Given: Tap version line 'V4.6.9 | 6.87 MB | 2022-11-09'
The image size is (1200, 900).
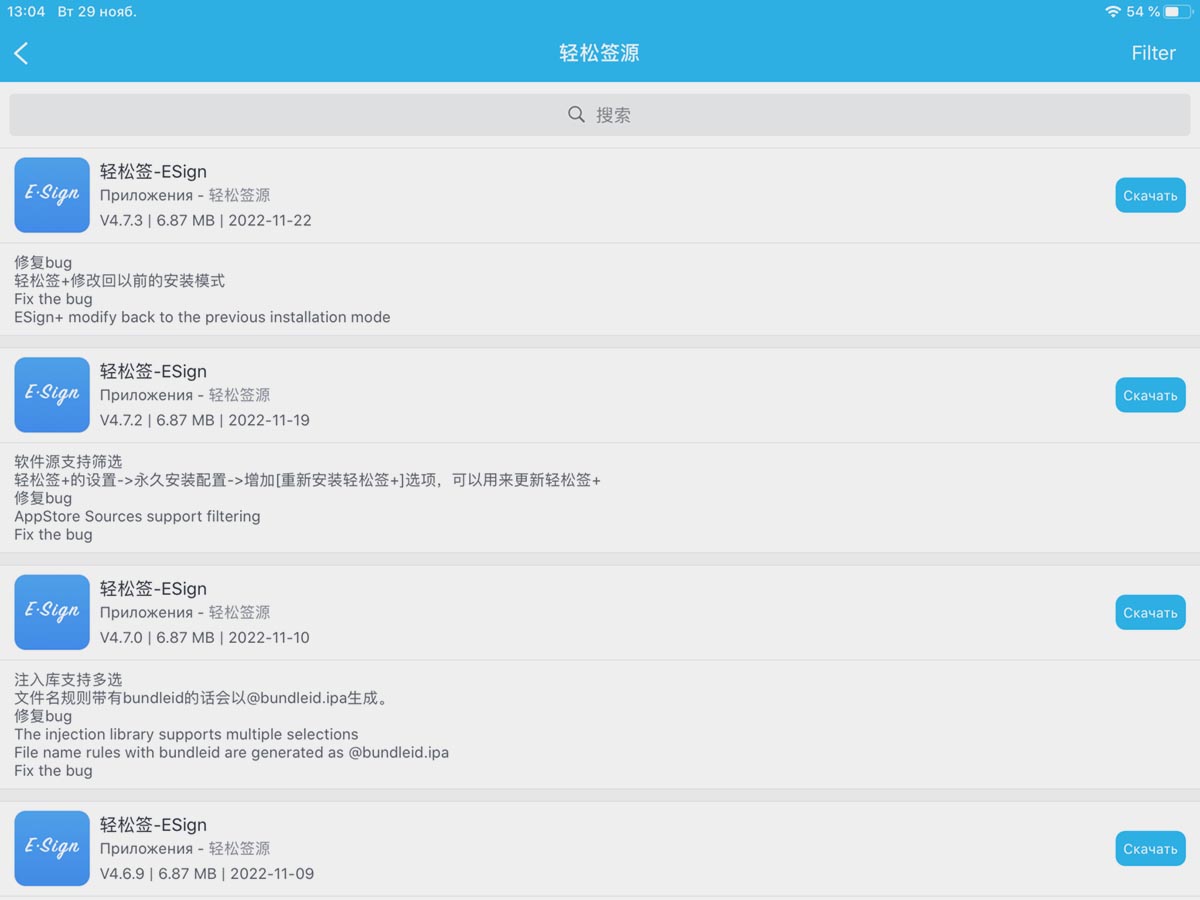Looking at the screenshot, I should coord(207,873).
